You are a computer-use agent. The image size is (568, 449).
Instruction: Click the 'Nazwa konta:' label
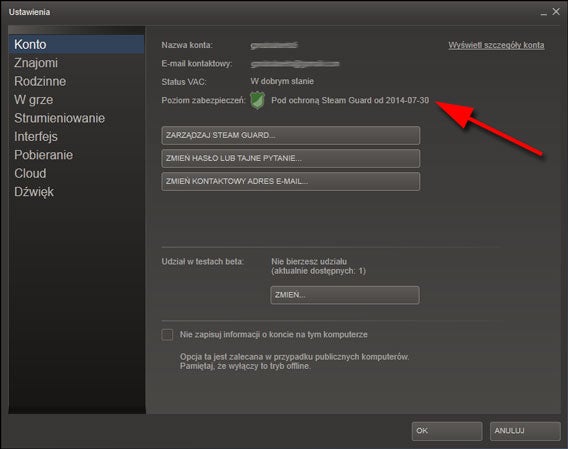click(187, 45)
